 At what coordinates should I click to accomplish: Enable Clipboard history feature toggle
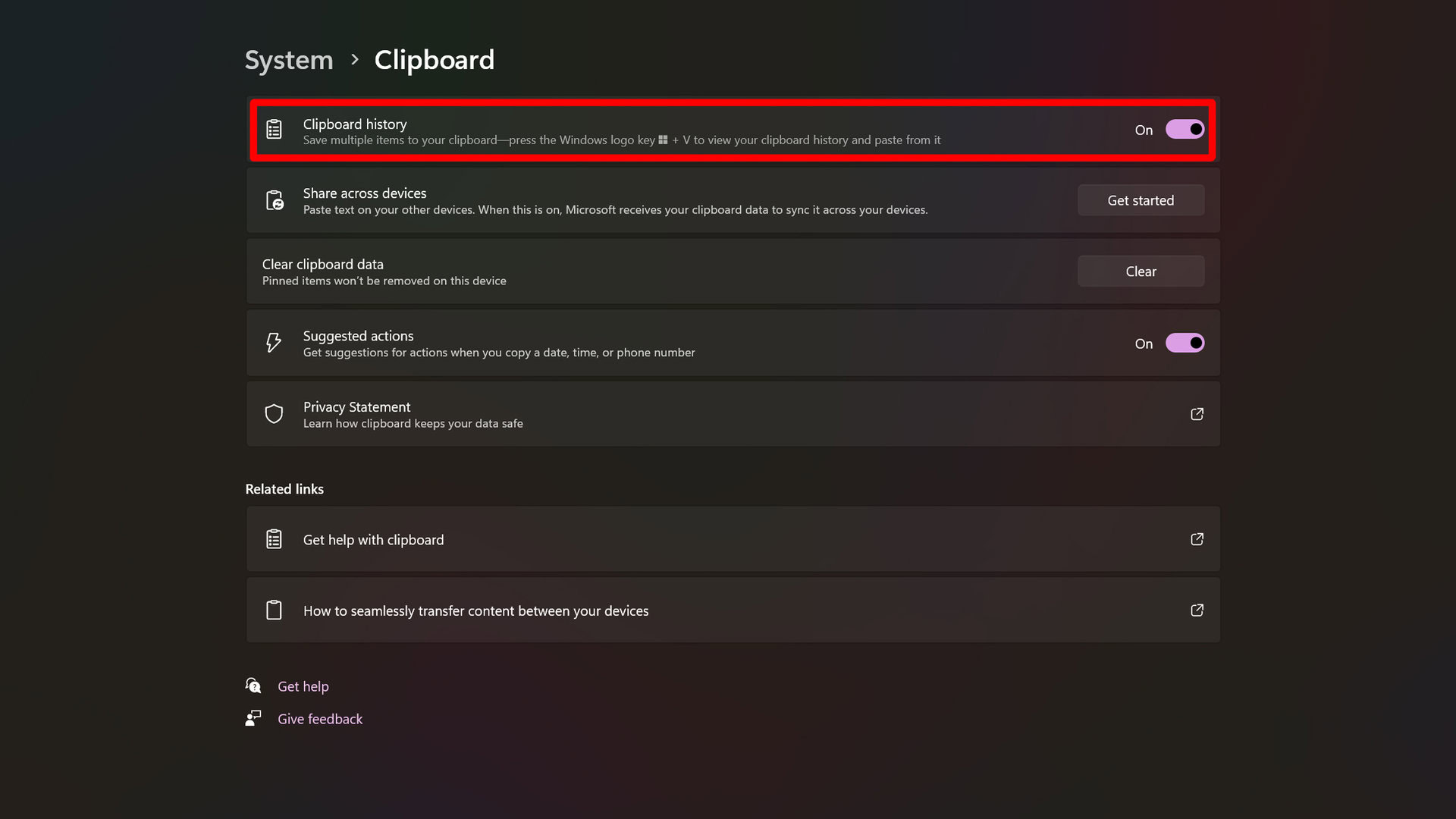[1184, 129]
